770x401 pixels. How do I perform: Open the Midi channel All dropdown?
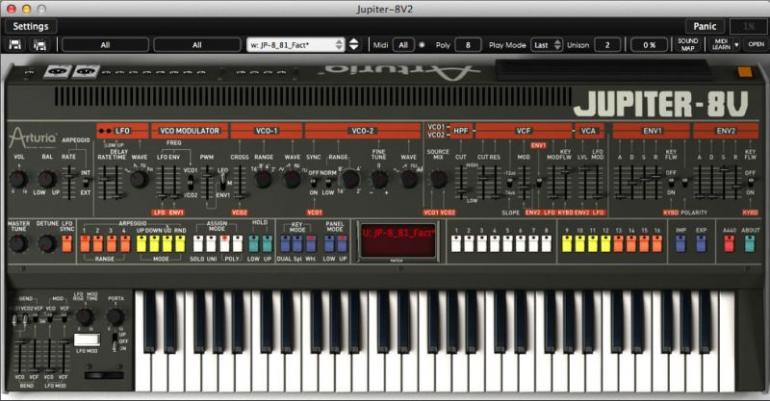point(403,45)
